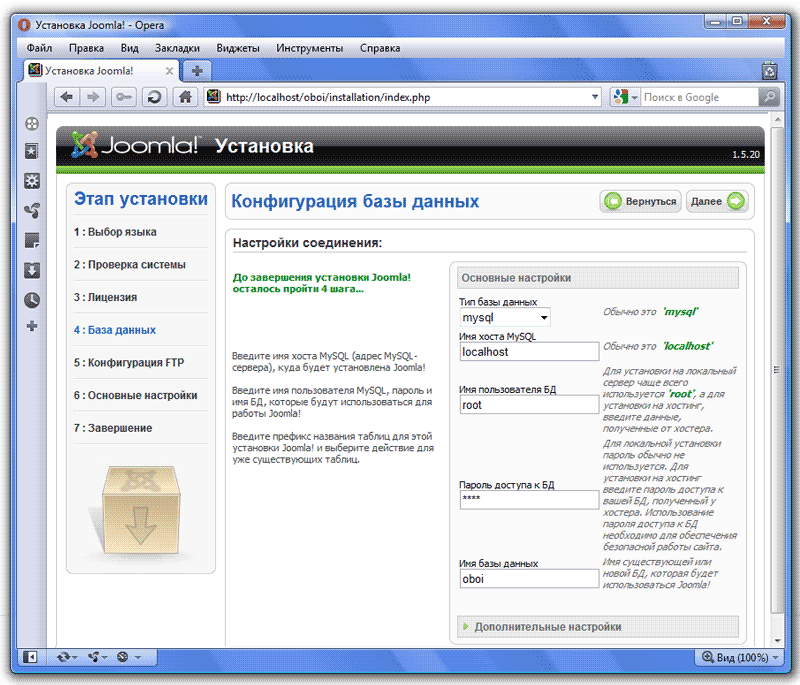
Task: Open the Downloads panel in sidebar
Action: tap(32, 270)
